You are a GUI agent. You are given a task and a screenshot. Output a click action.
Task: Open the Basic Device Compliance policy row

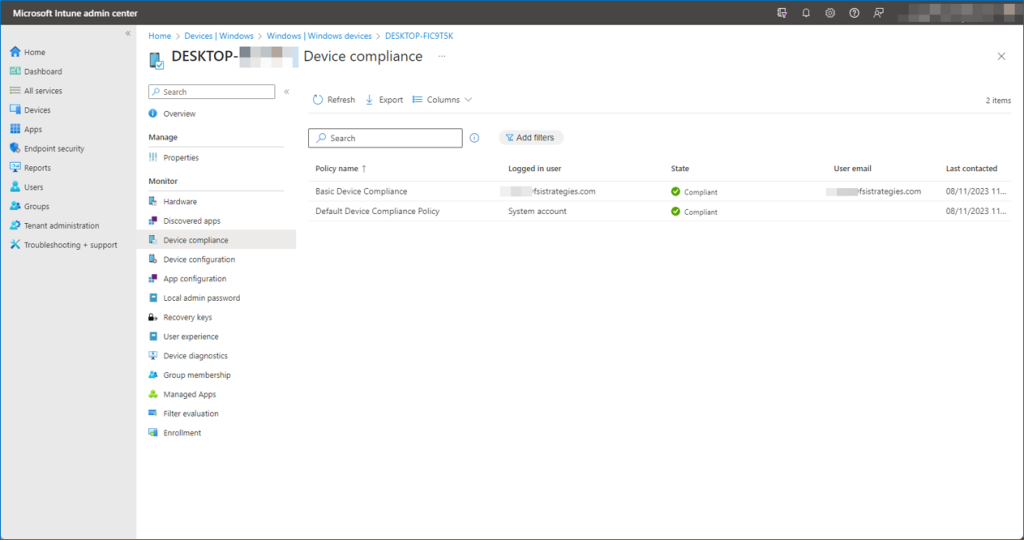point(660,191)
